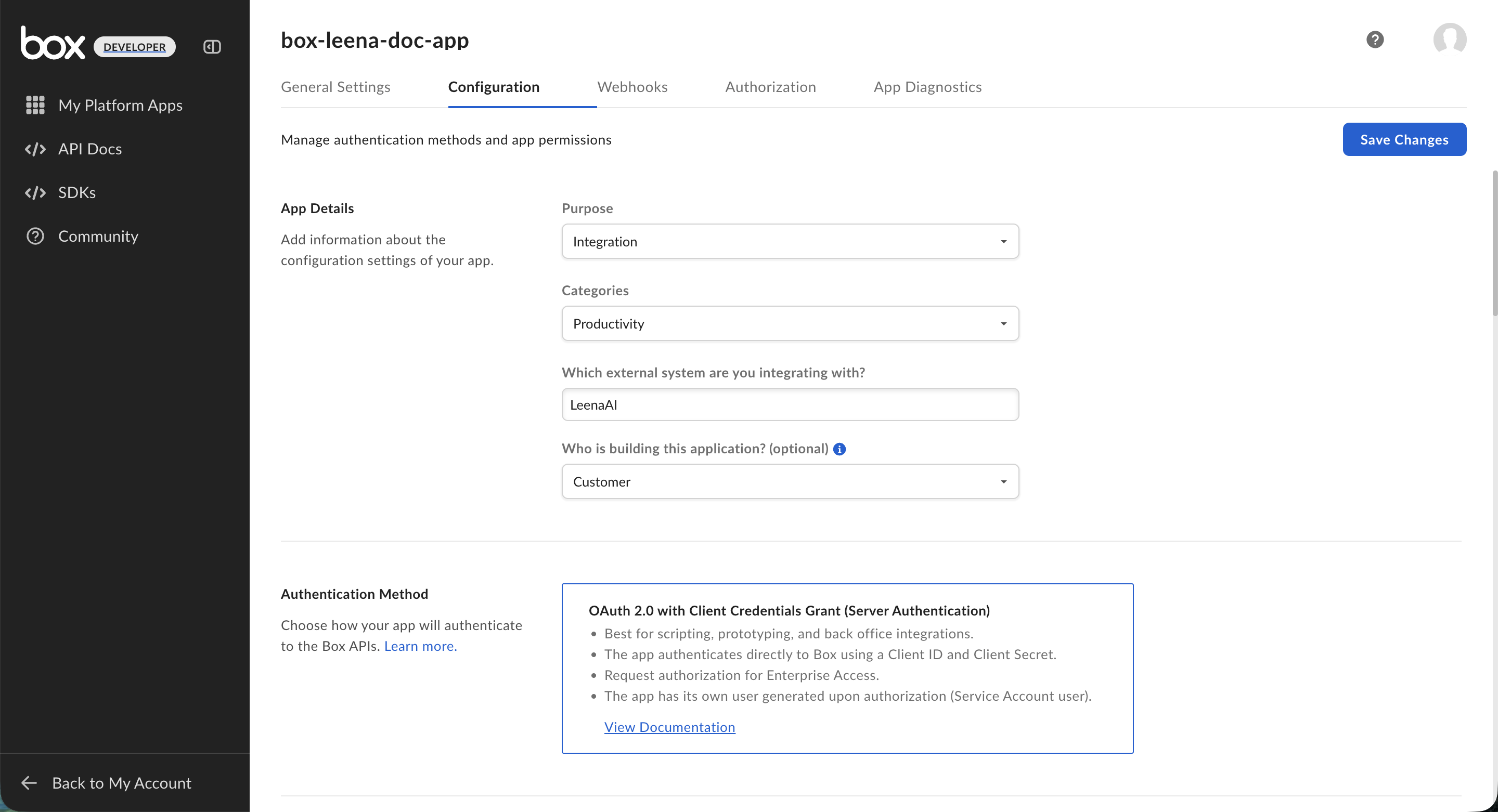Click the My Platform Apps grid icon

coord(35,105)
